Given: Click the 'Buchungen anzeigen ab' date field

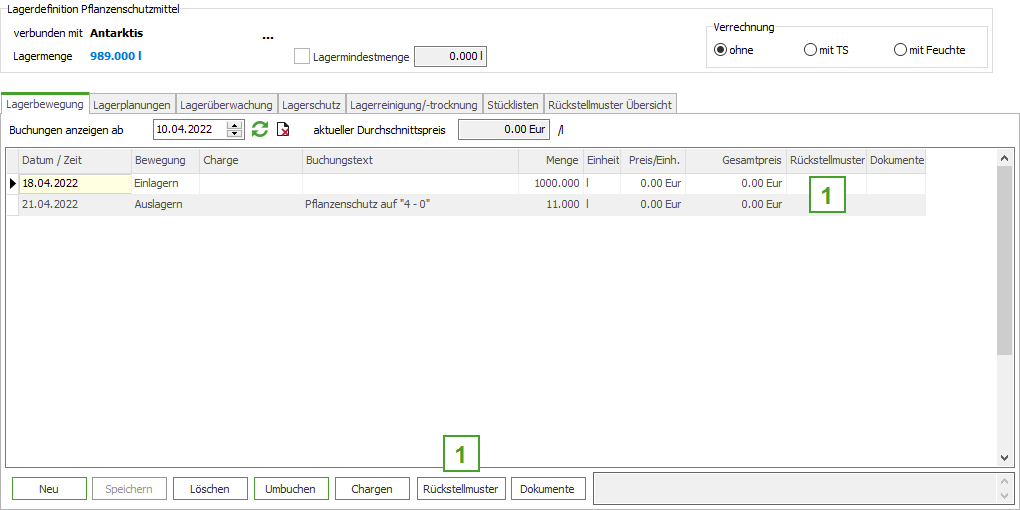Looking at the screenshot, I should coord(190,129).
